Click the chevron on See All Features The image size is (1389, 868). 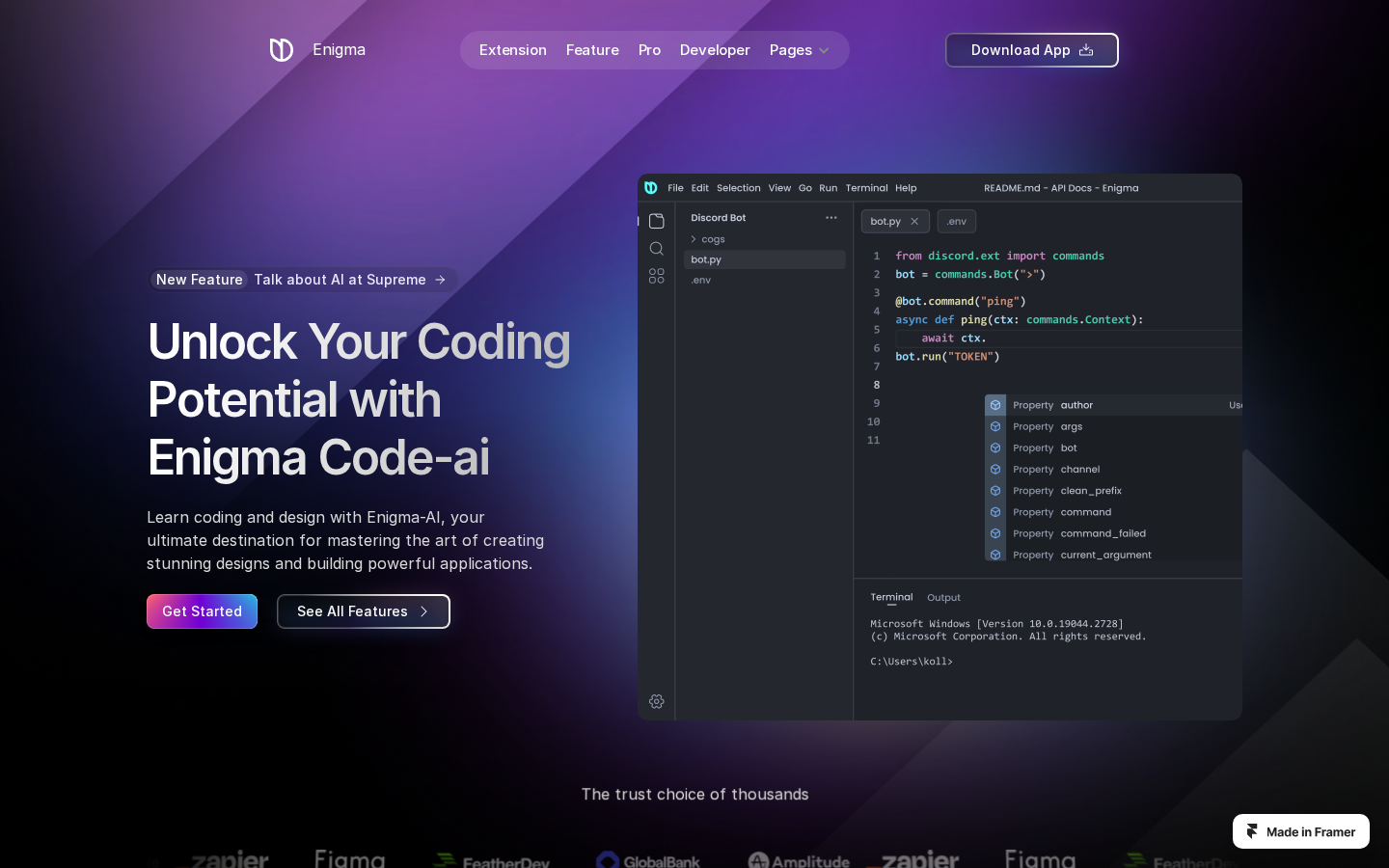(x=423, y=611)
